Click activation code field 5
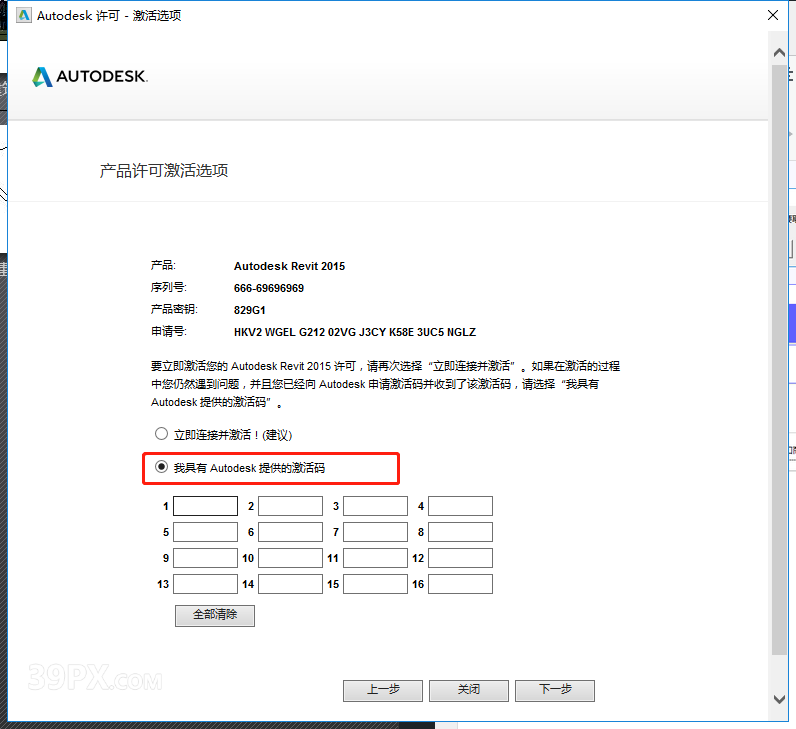 [x=205, y=532]
